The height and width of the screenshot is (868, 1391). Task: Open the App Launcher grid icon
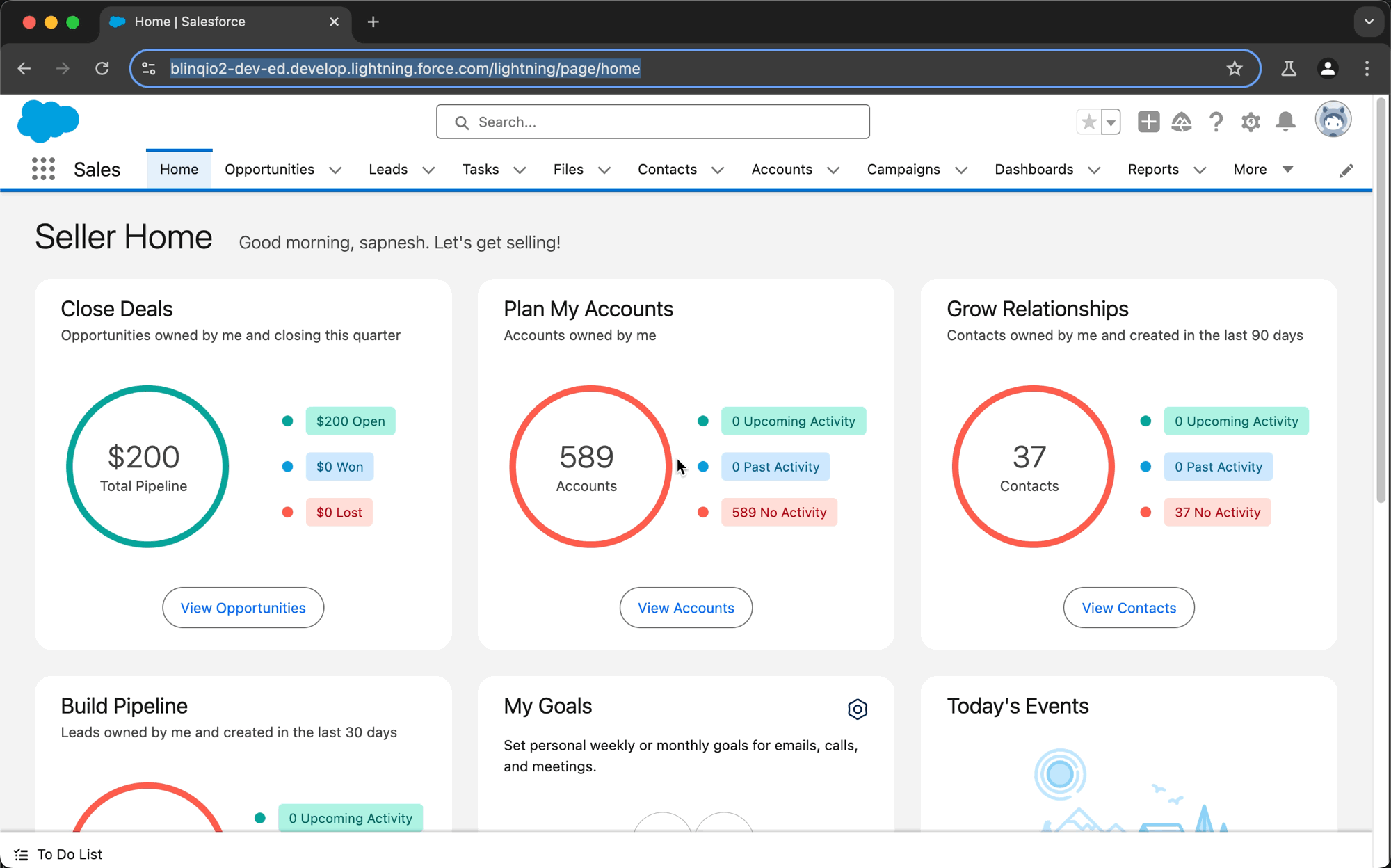pyautogui.click(x=43, y=169)
